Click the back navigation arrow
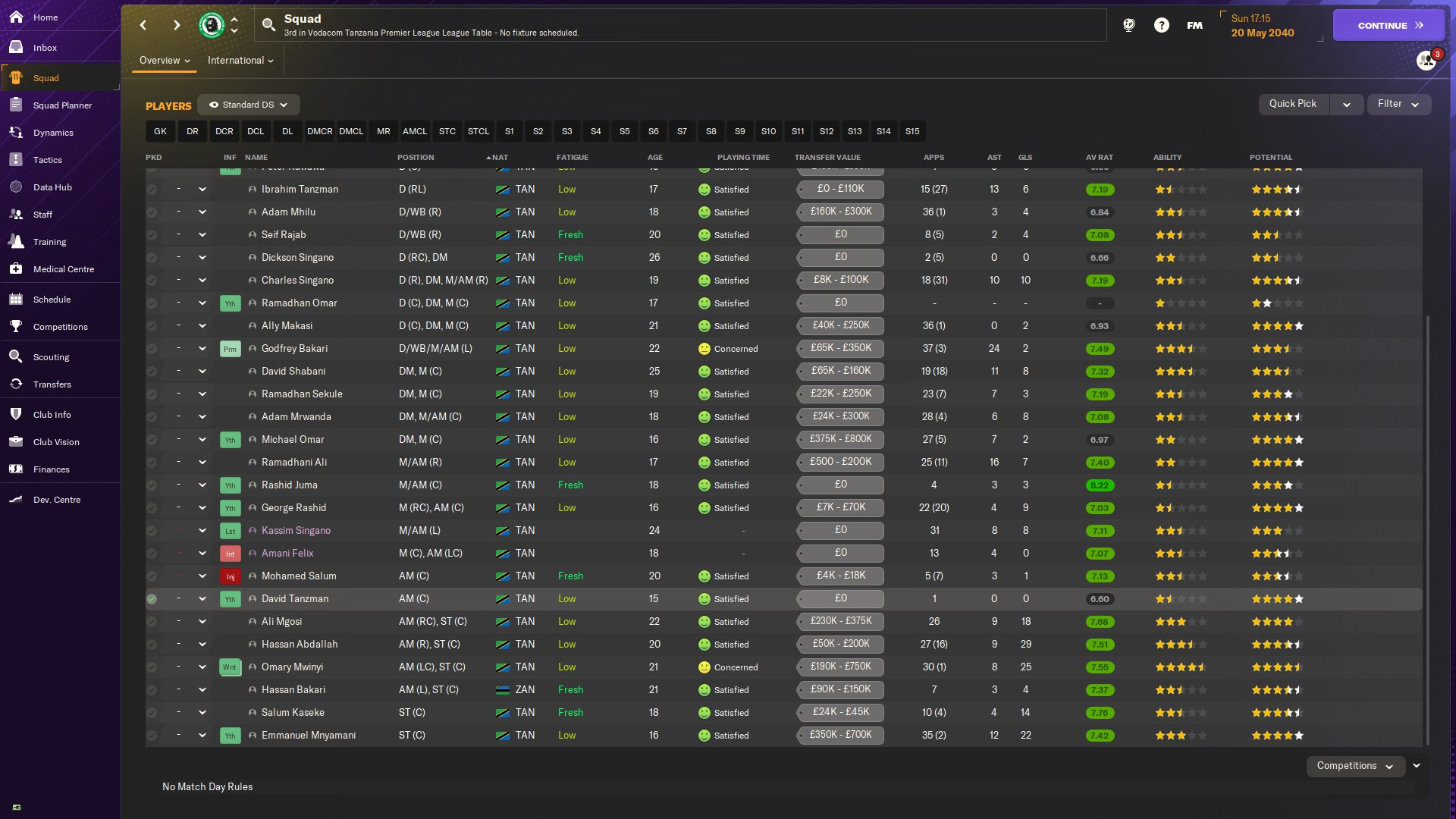1456x819 pixels. pos(143,25)
